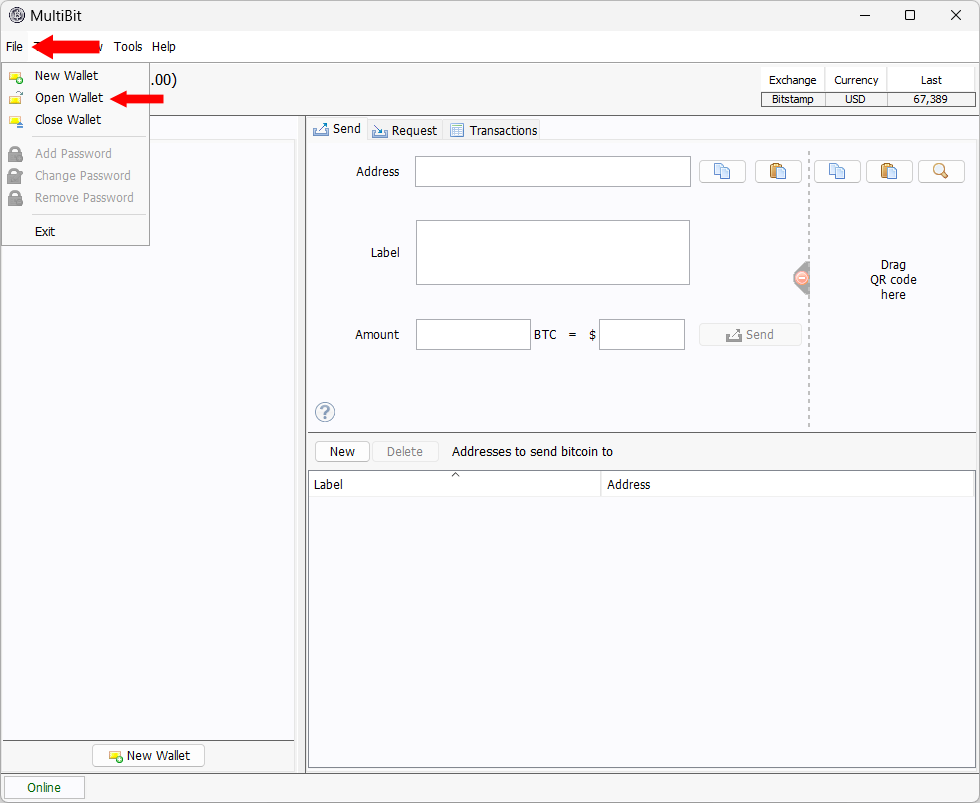Open help via the question mark icon

pyautogui.click(x=324, y=411)
